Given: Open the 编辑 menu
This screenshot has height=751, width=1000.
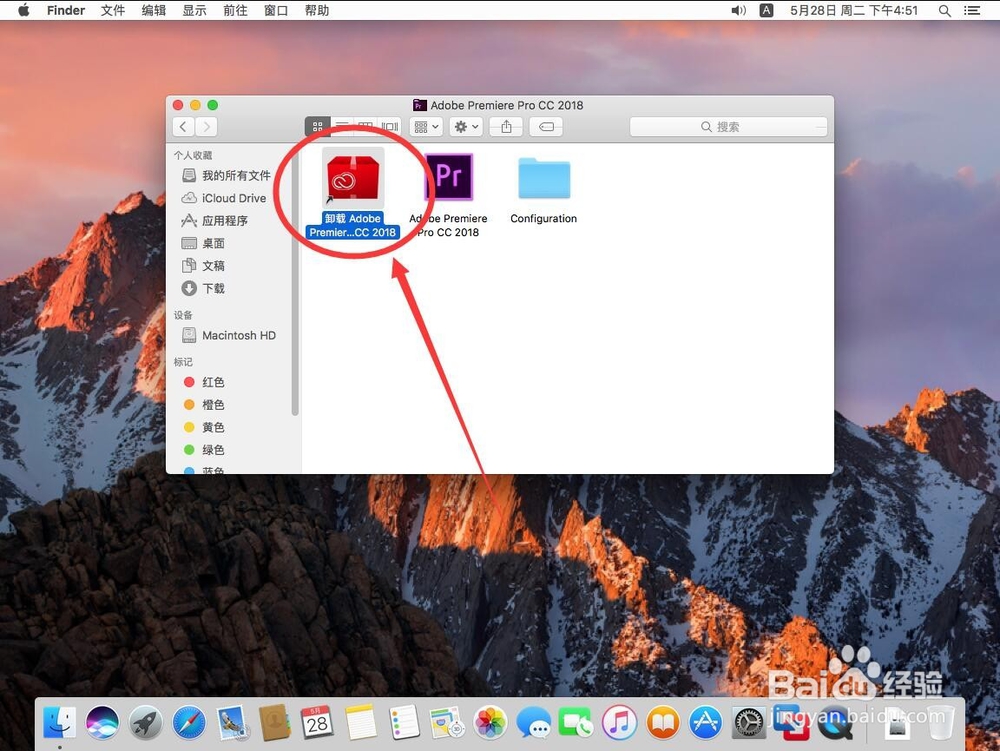Looking at the screenshot, I should [154, 10].
